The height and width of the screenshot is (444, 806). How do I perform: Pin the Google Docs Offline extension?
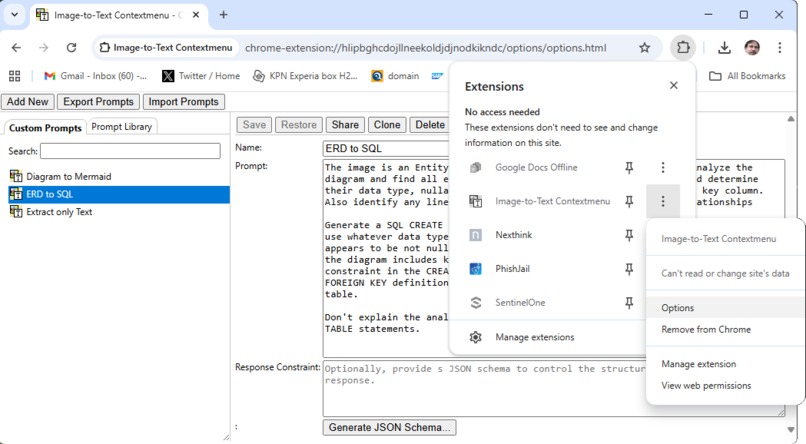[x=629, y=168]
